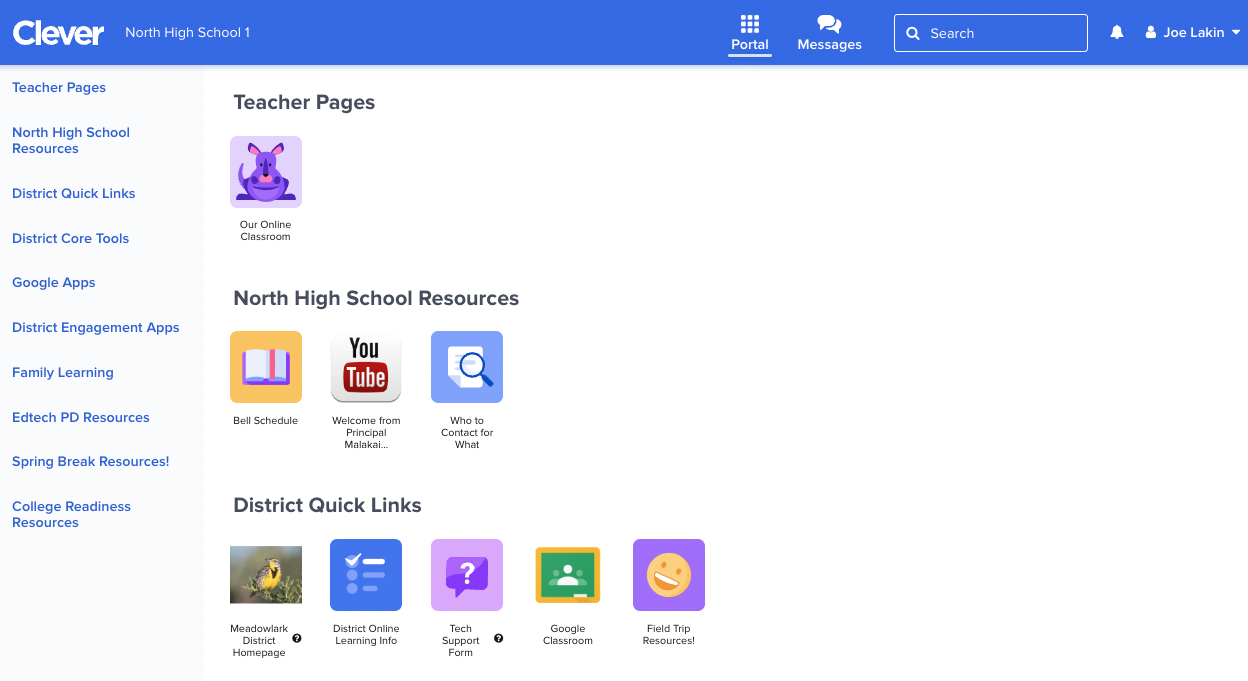Open College Readiness Resources in sidebar
This screenshot has height=681, width=1248.
pos(71,514)
